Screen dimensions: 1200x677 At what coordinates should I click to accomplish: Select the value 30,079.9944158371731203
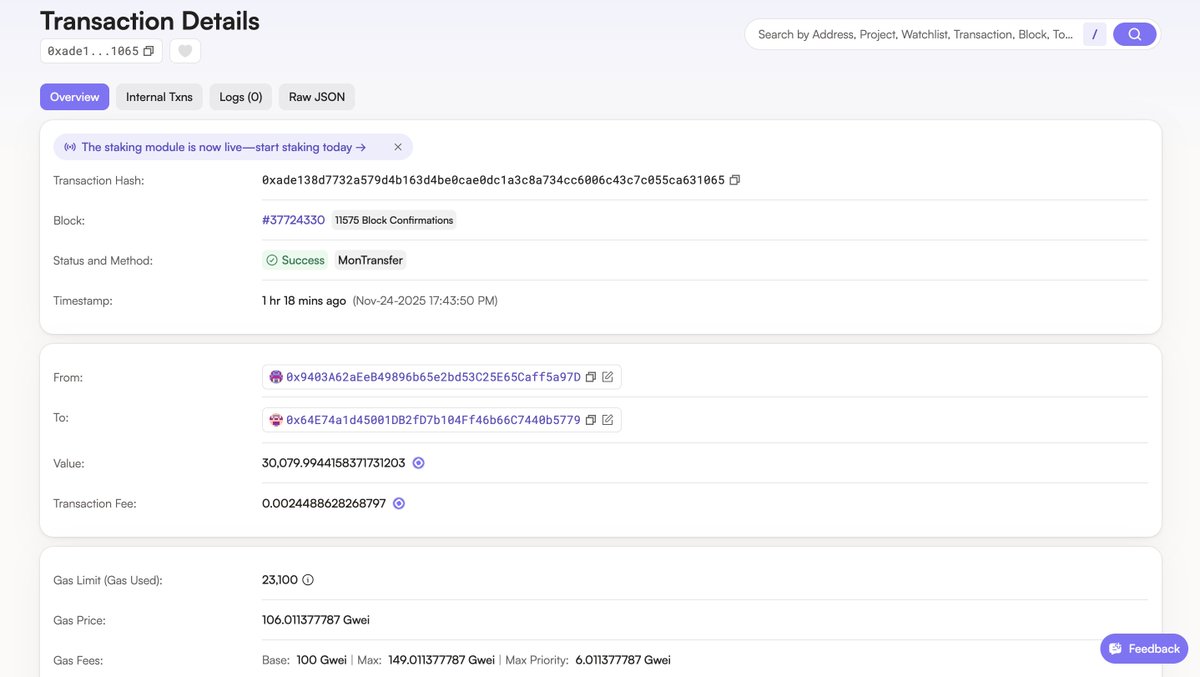(334, 463)
